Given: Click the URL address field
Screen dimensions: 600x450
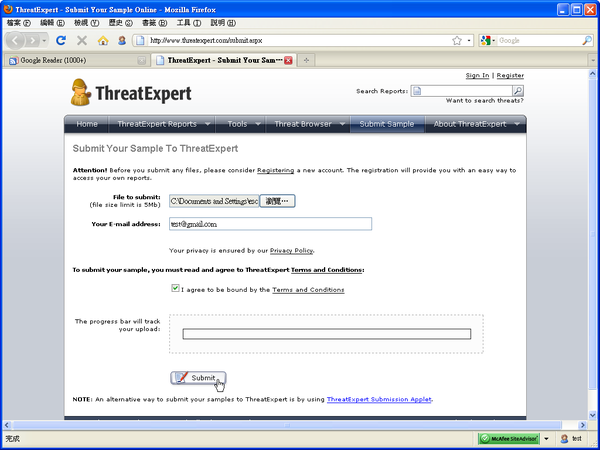Looking at the screenshot, I should coord(300,41).
